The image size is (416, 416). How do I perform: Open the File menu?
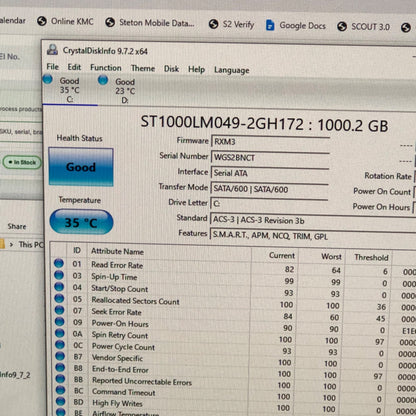[x=53, y=67]
